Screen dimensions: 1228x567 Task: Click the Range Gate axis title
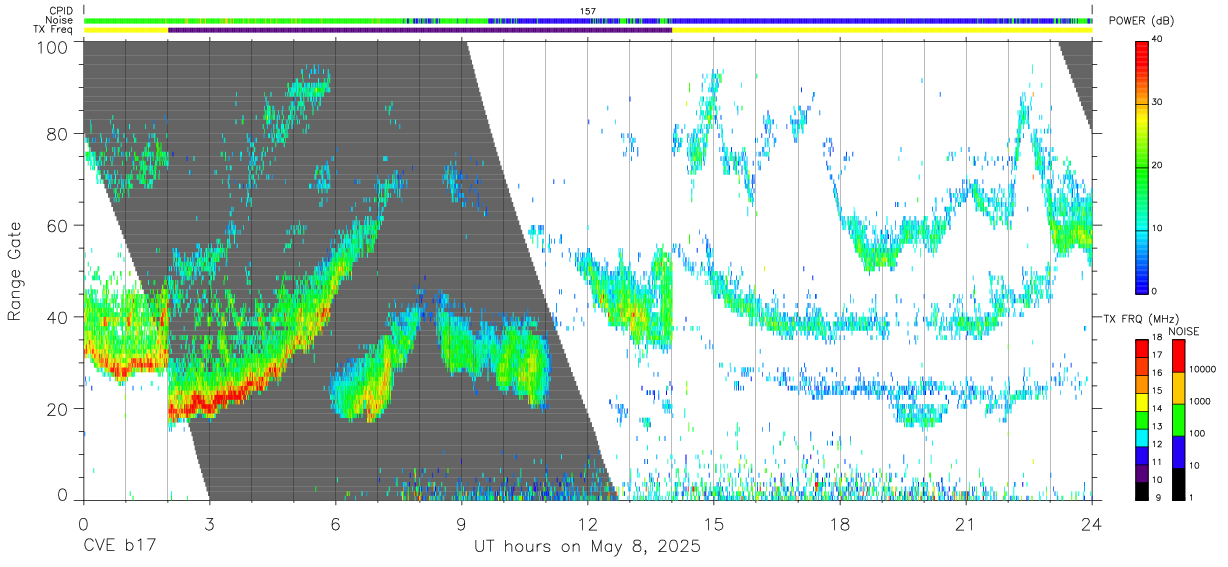16,272
